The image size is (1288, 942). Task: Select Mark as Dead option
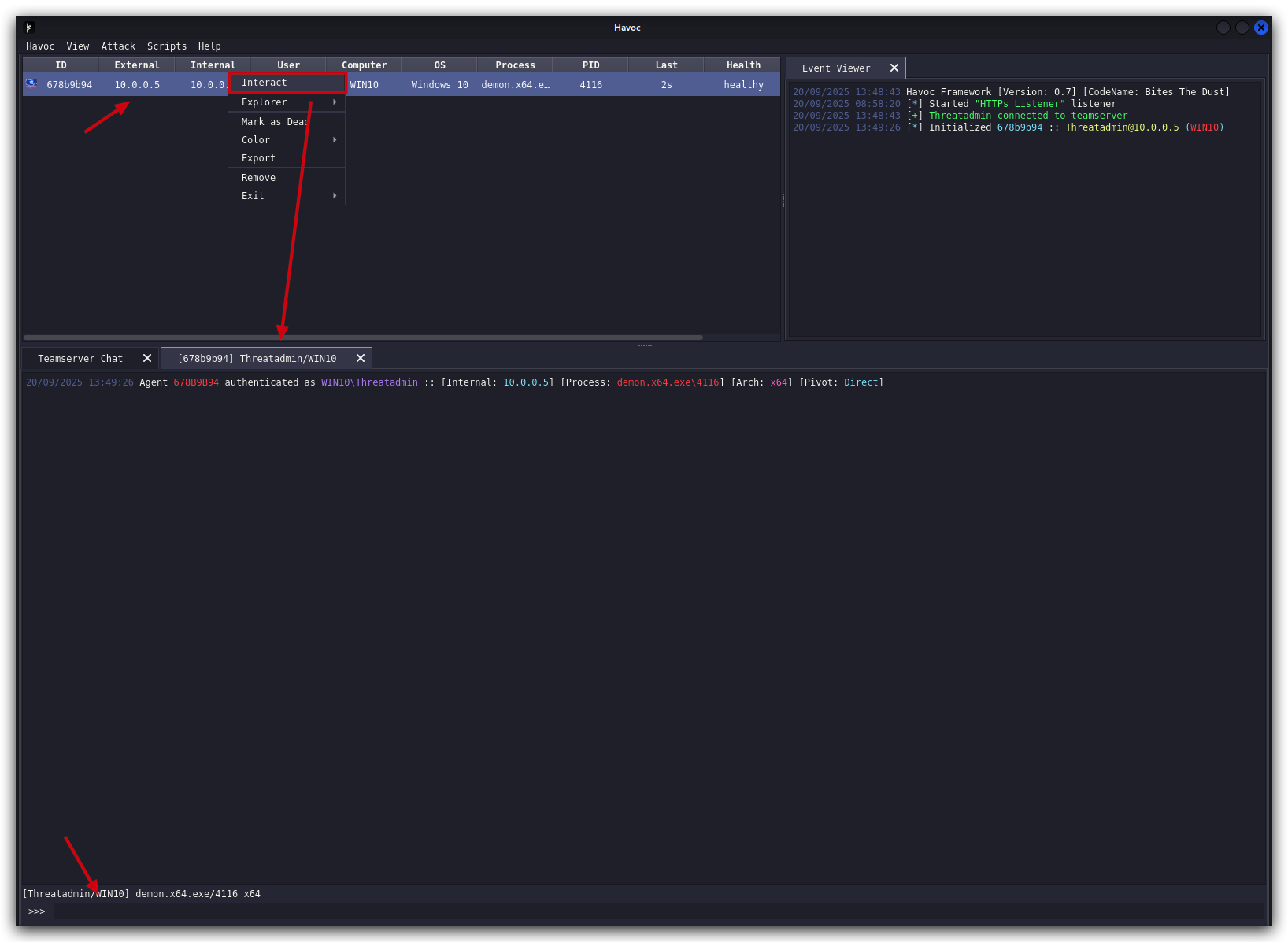point(287,122)
